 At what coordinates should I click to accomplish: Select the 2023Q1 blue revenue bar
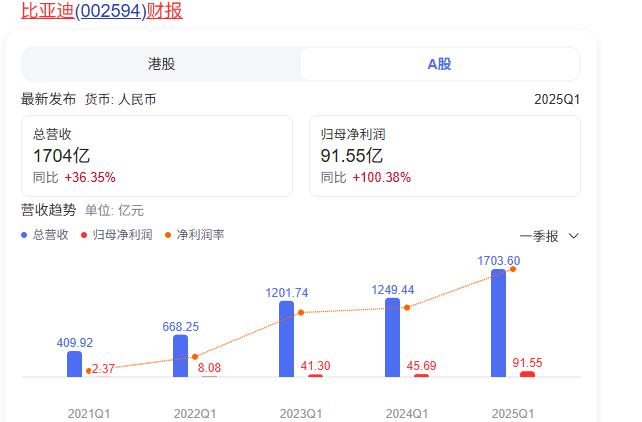(x=286, y=339)
